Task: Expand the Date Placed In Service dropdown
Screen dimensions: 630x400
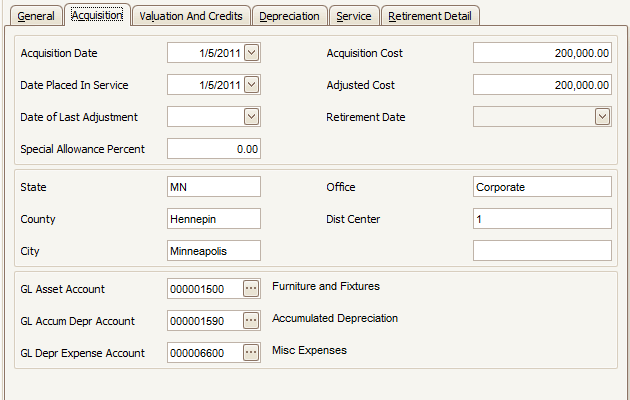Action: click(x=251, y=85)
